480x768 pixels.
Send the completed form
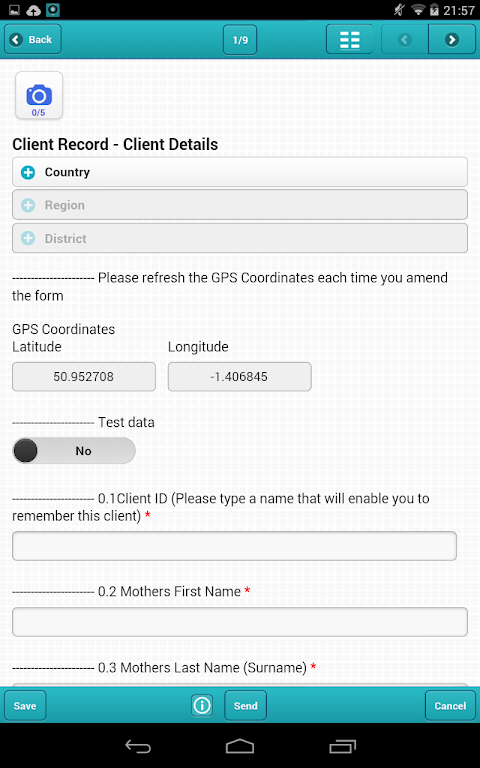pyautogui.click(x=245, y=705)
